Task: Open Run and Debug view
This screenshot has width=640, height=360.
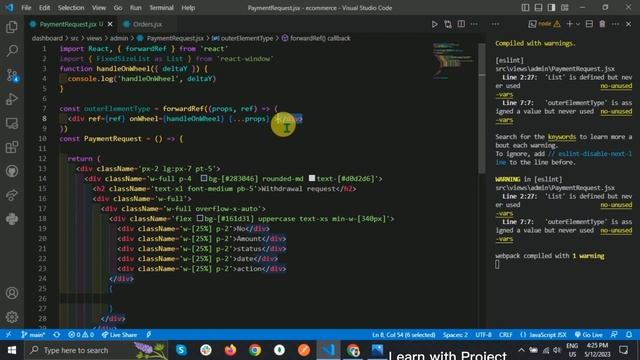Action: click(x=12, y=99)
